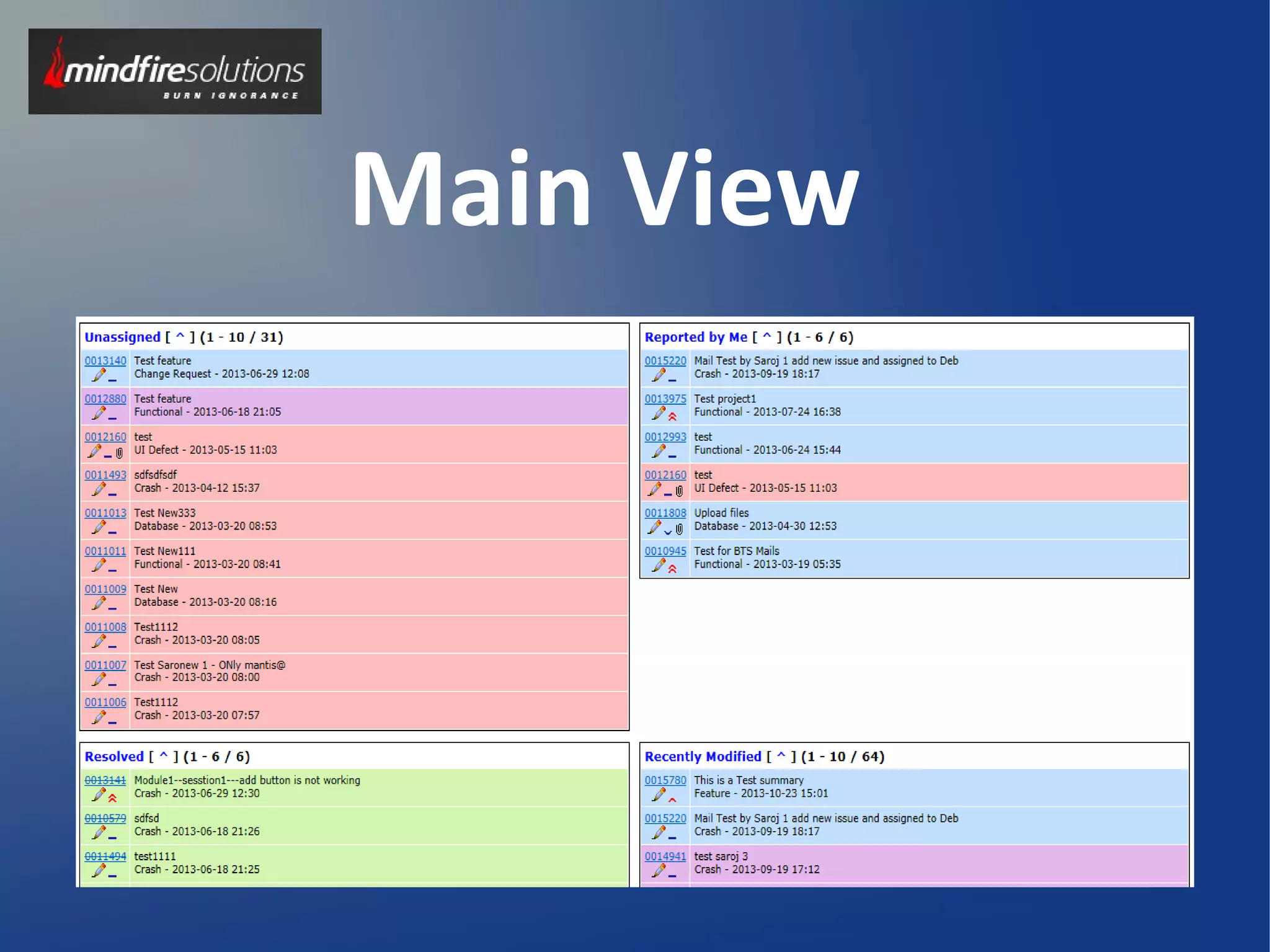
Task: Click pencil edit icon for issue 0015780
Action: click(x=659, y=794)
